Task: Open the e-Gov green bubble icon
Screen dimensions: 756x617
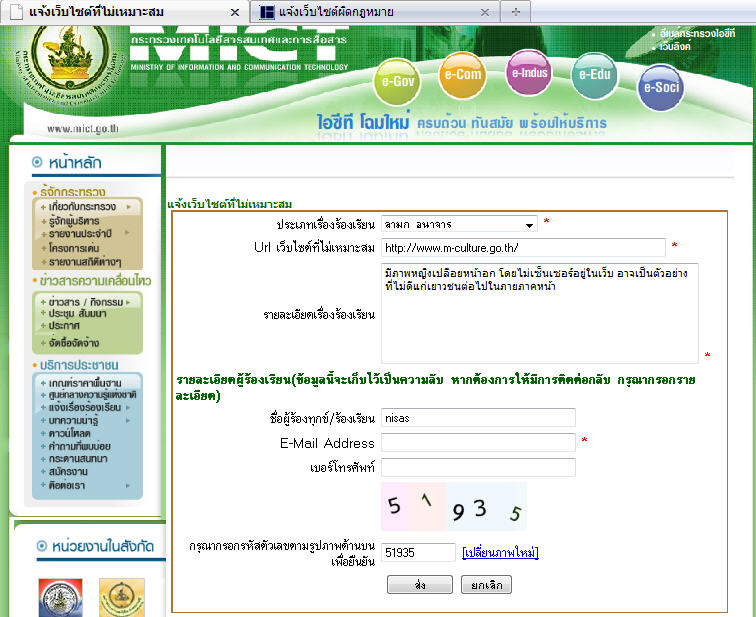Action: click(397, 81)
